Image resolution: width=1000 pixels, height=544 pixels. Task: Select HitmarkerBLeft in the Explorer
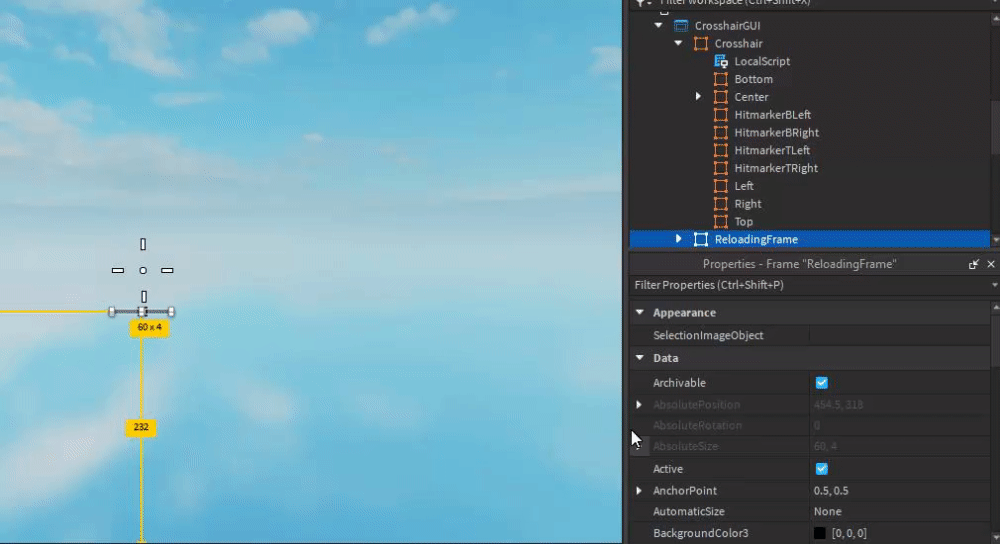[x=772, y=115]
